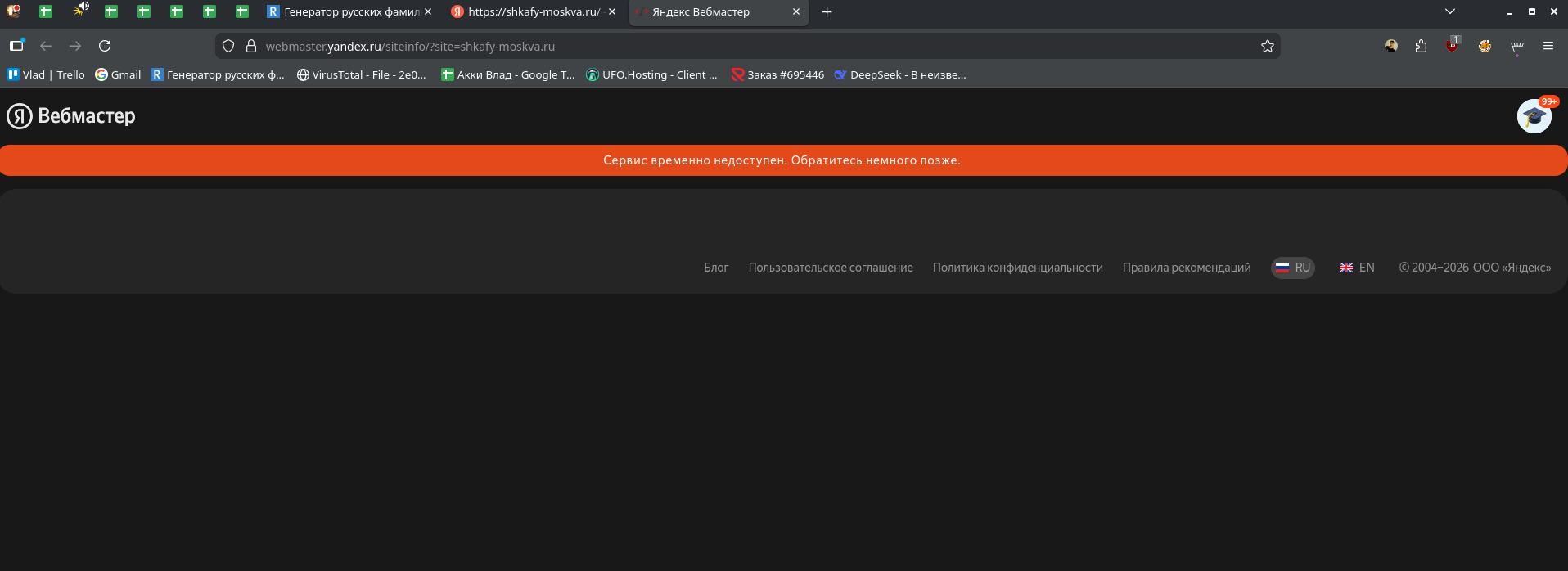
Task: Open the tiger-face extension icon
Action: (x=1485, y=46)
